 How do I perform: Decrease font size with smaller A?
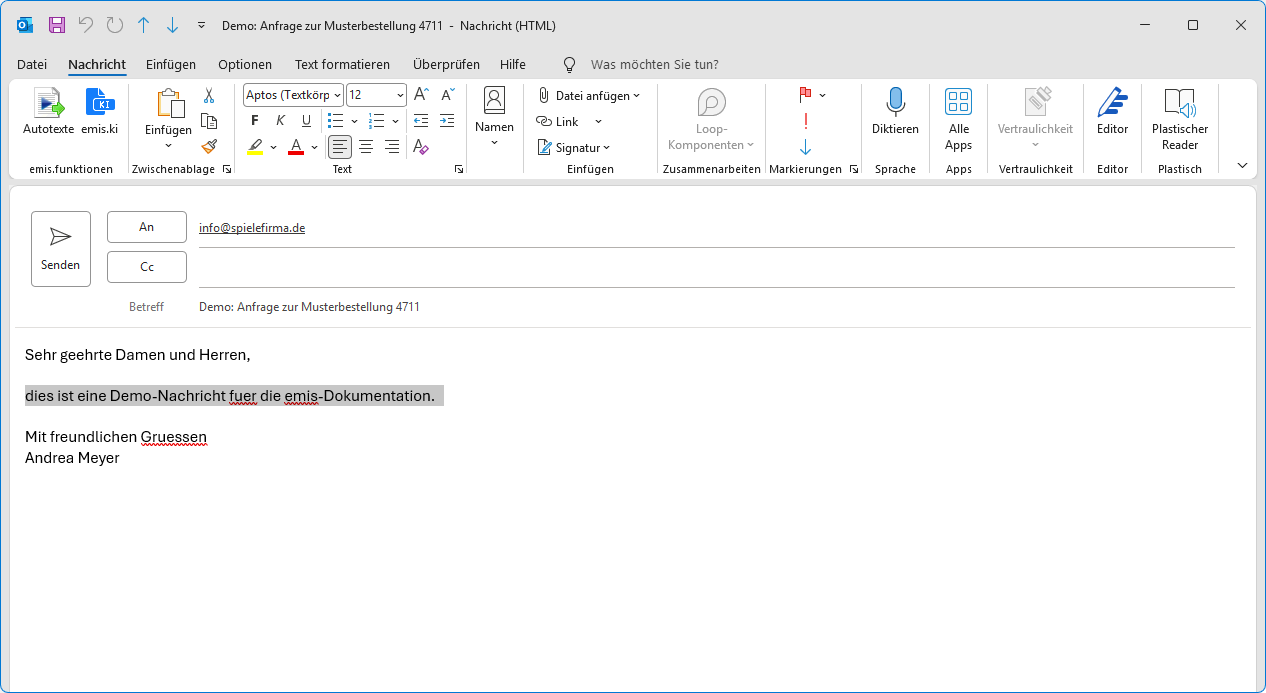[x=447, y=95]
